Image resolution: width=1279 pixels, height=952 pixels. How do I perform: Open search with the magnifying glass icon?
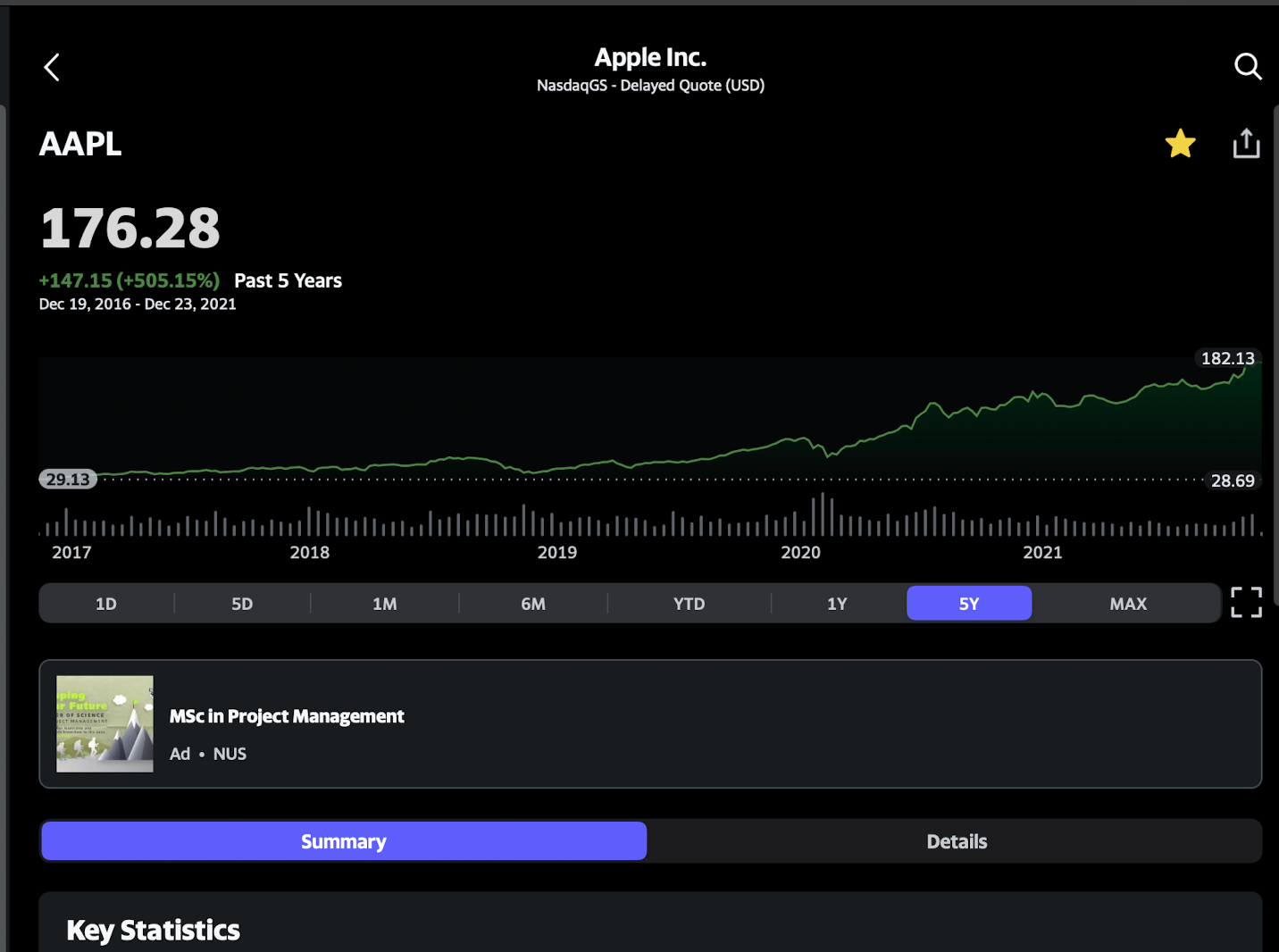(x=1248, y=66)
